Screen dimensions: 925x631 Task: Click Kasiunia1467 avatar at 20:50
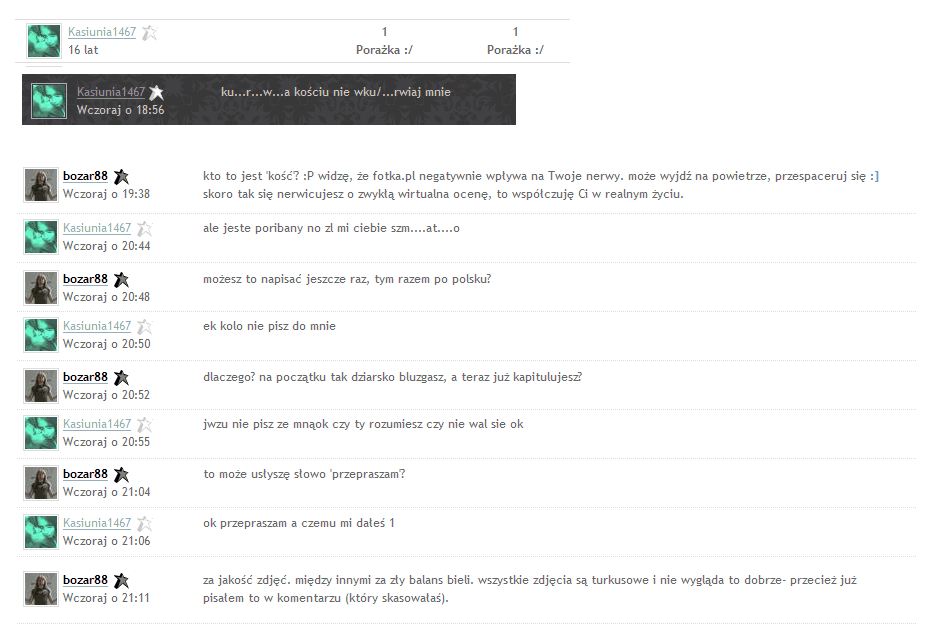[x=41, y=335]
